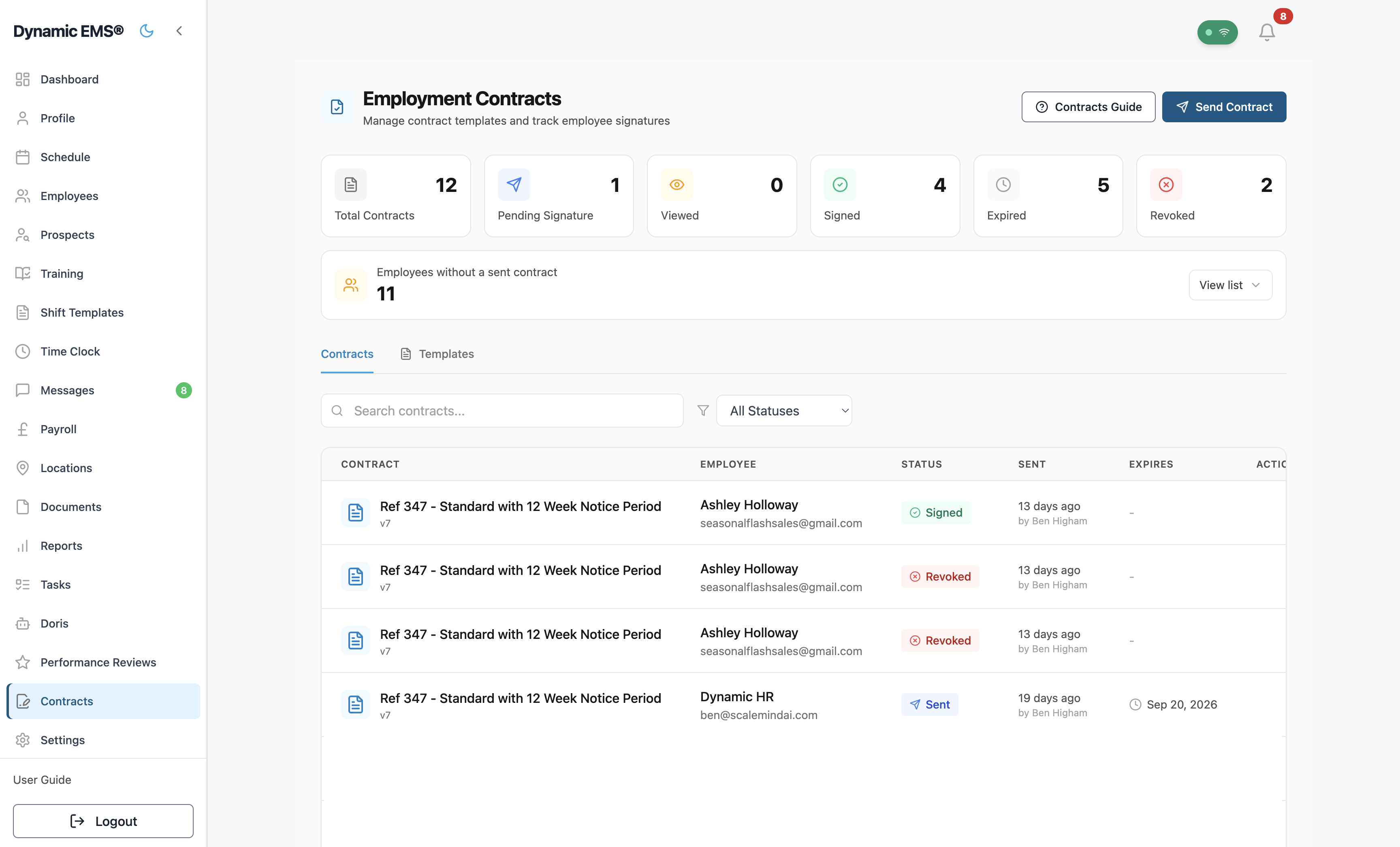This screenshot has width=1400, height=847.
Task: Open Dashboard from sidebar
Action: 103,79
